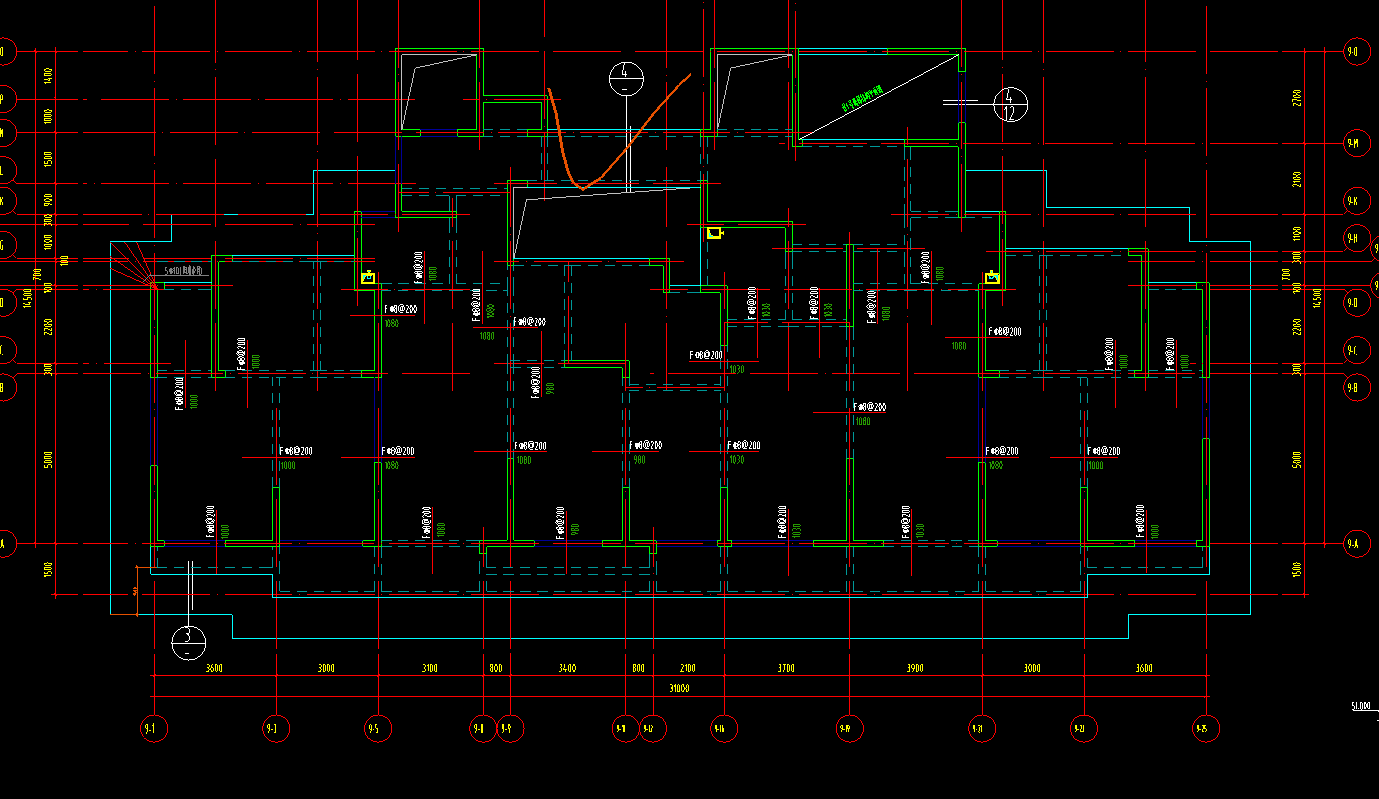Pick the red fan-shaped stair symbol
The width and height of the screenshot is (1379, 799).
coord(134,263)
